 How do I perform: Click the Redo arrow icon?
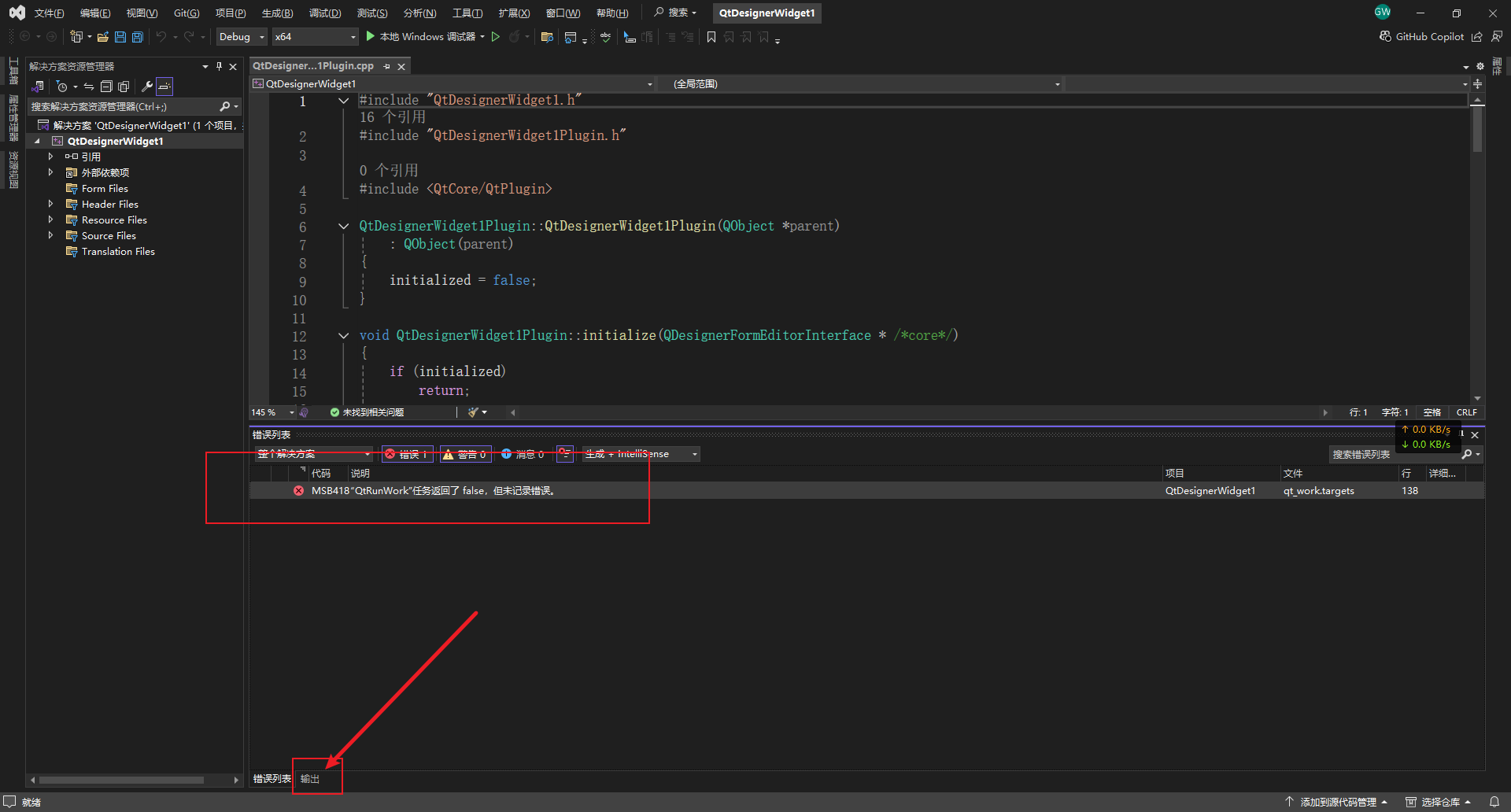point(189,37)
